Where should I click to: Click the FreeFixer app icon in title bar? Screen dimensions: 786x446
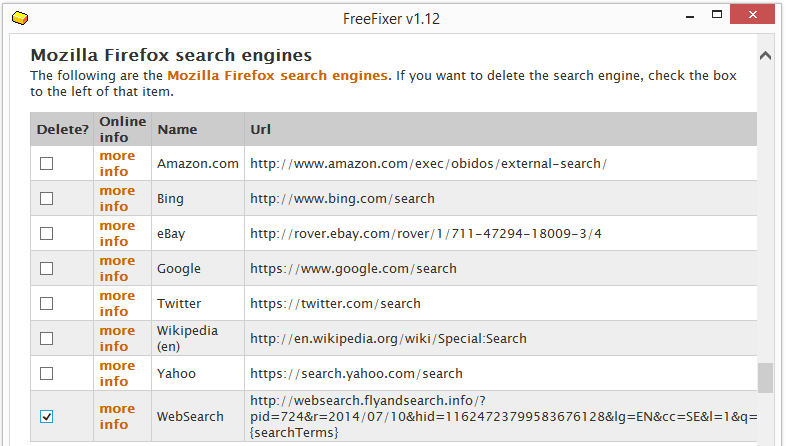[x=20, y=19]
